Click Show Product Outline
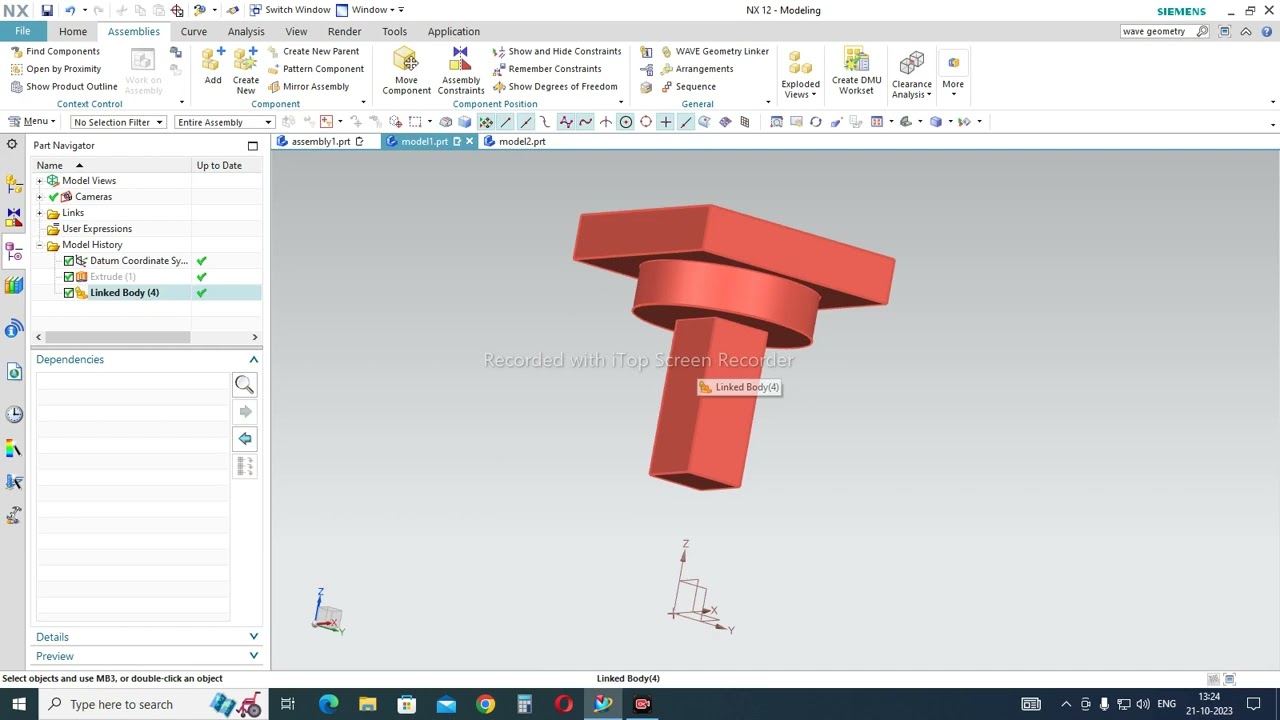The height and width of the screenshot is (720, 1280). pos(64,86)
